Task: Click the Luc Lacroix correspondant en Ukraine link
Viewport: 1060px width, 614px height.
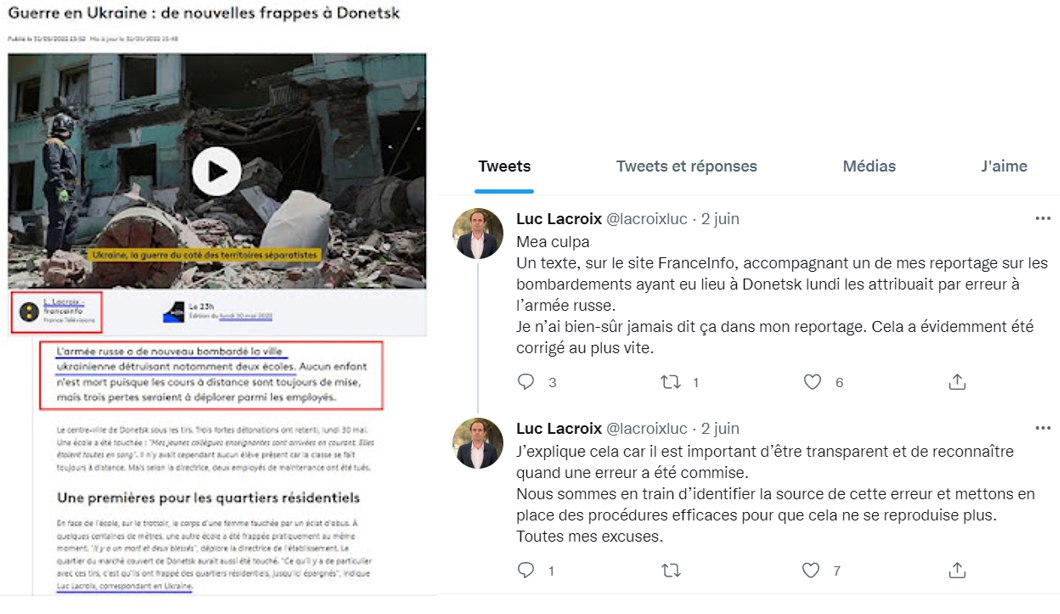Action: [x=124, y=586]
